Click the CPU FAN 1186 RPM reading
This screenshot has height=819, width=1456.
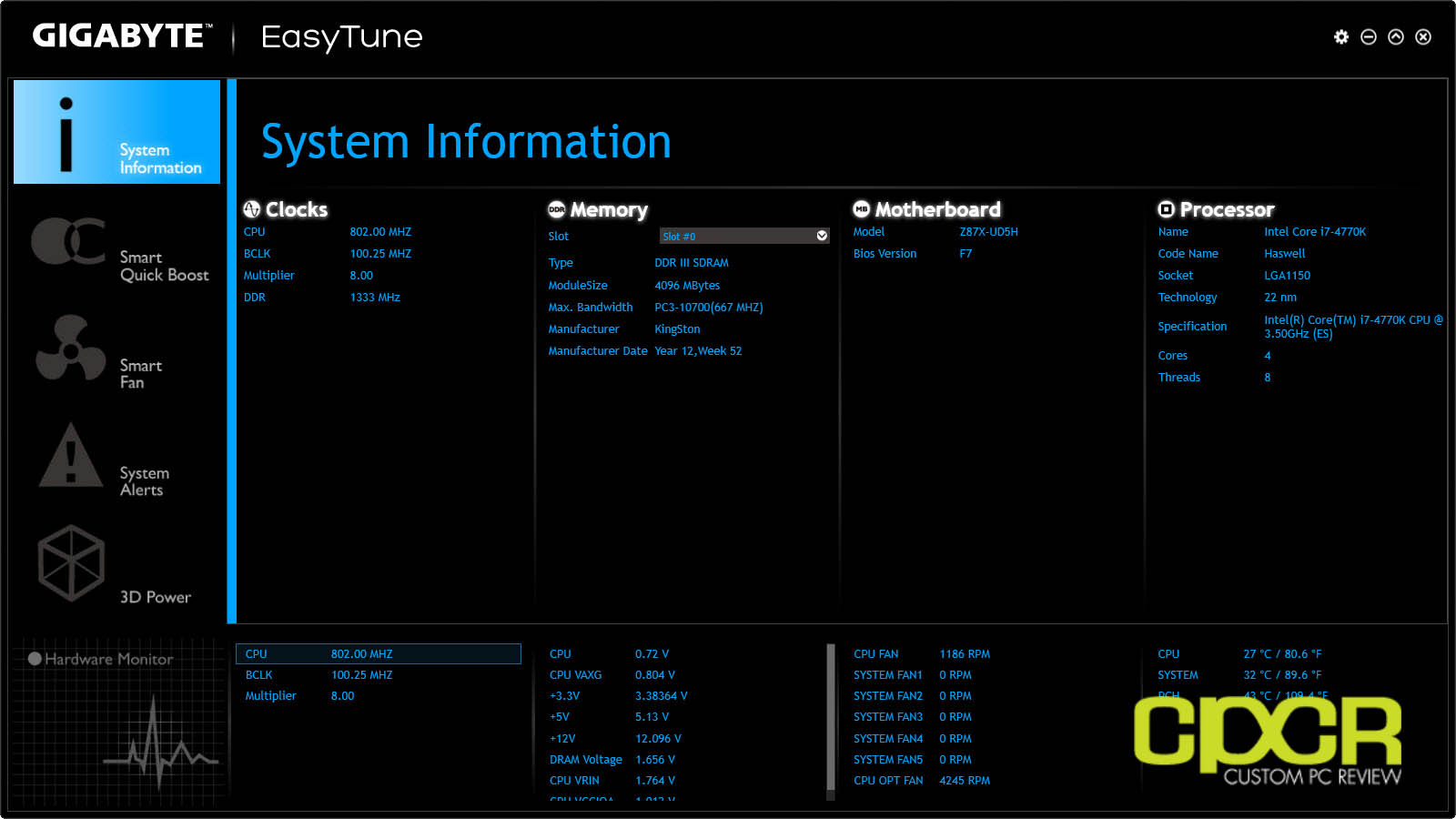(x=922, y=654)
